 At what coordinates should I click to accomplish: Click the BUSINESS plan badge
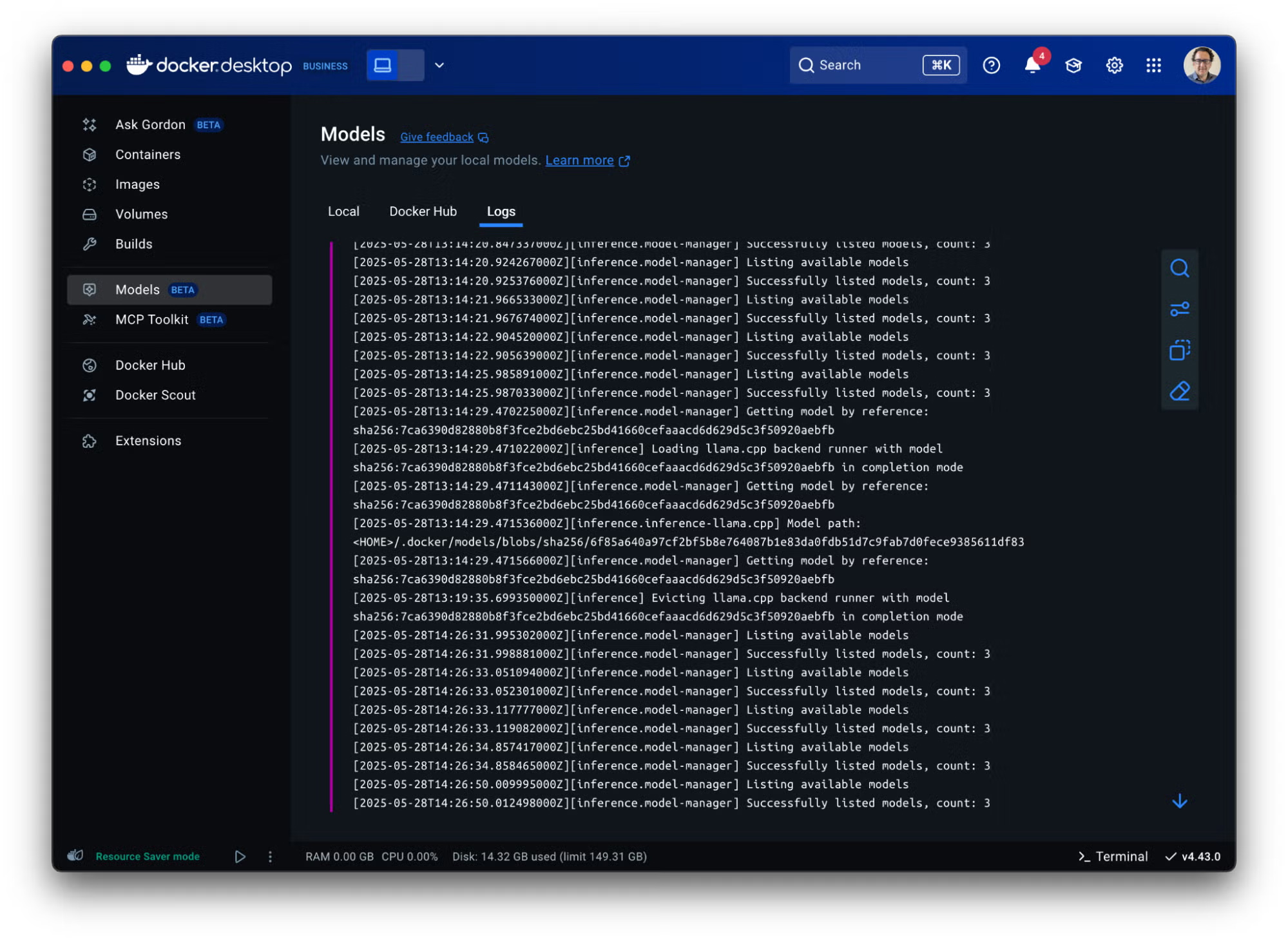point(325,66)
